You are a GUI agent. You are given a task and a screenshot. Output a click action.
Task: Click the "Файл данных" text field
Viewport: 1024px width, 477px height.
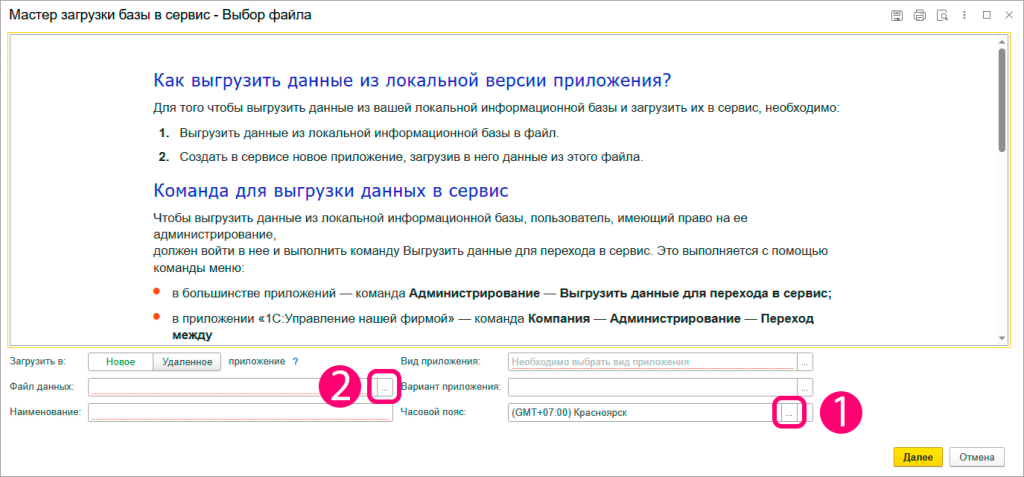(x=228, y=387)
